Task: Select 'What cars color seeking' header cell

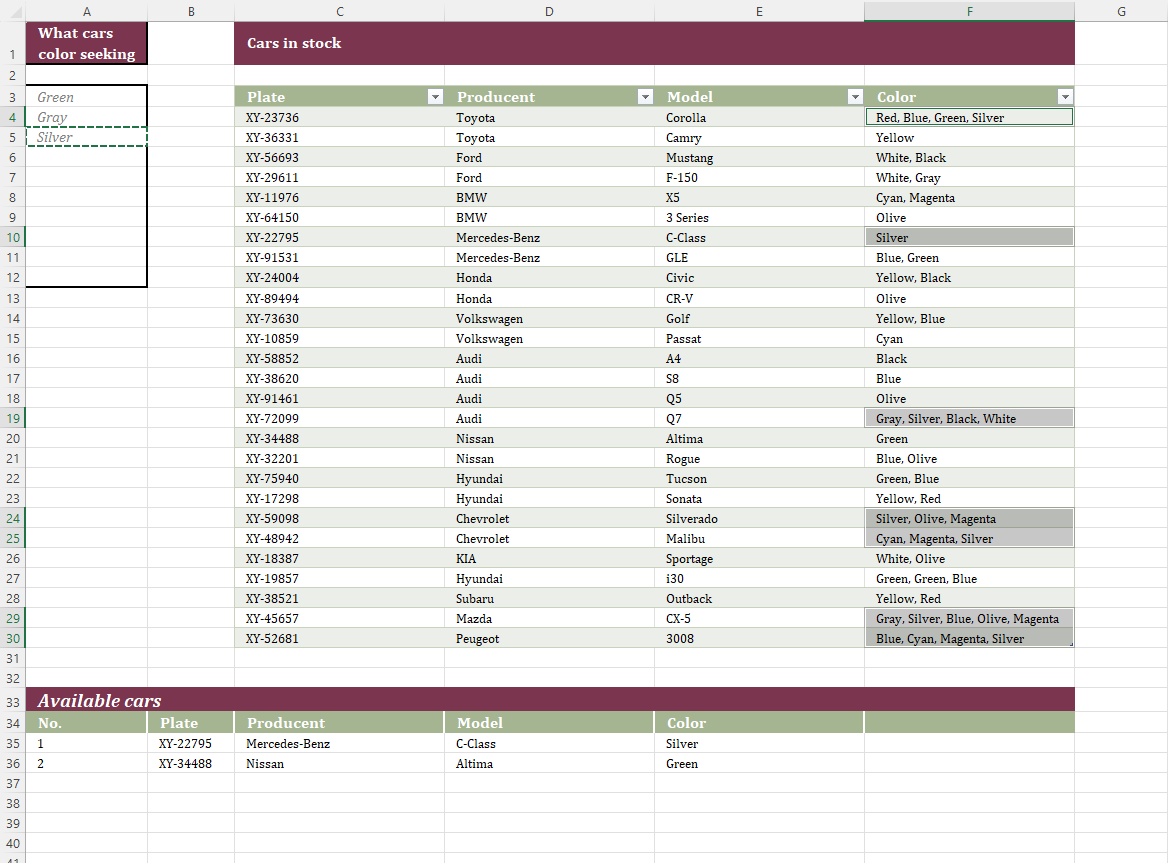Action: (x=86, y=43)
